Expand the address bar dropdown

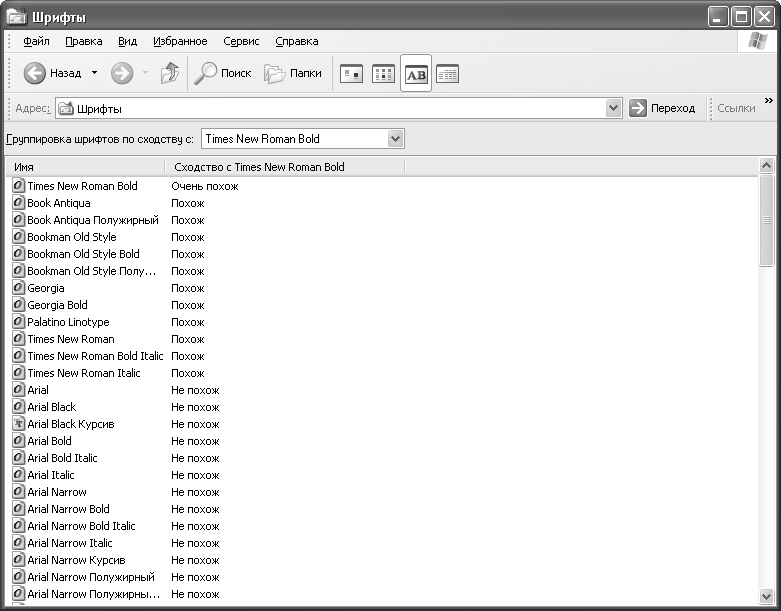click(614, 109)
